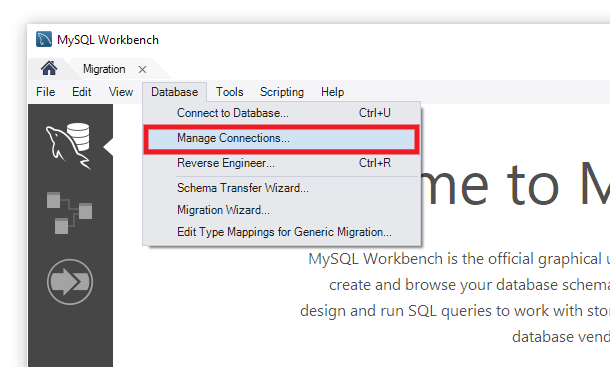Viewport: 610px width, 367px height.
Task: Open the Models sidebar icon
Action: [69, 213]
